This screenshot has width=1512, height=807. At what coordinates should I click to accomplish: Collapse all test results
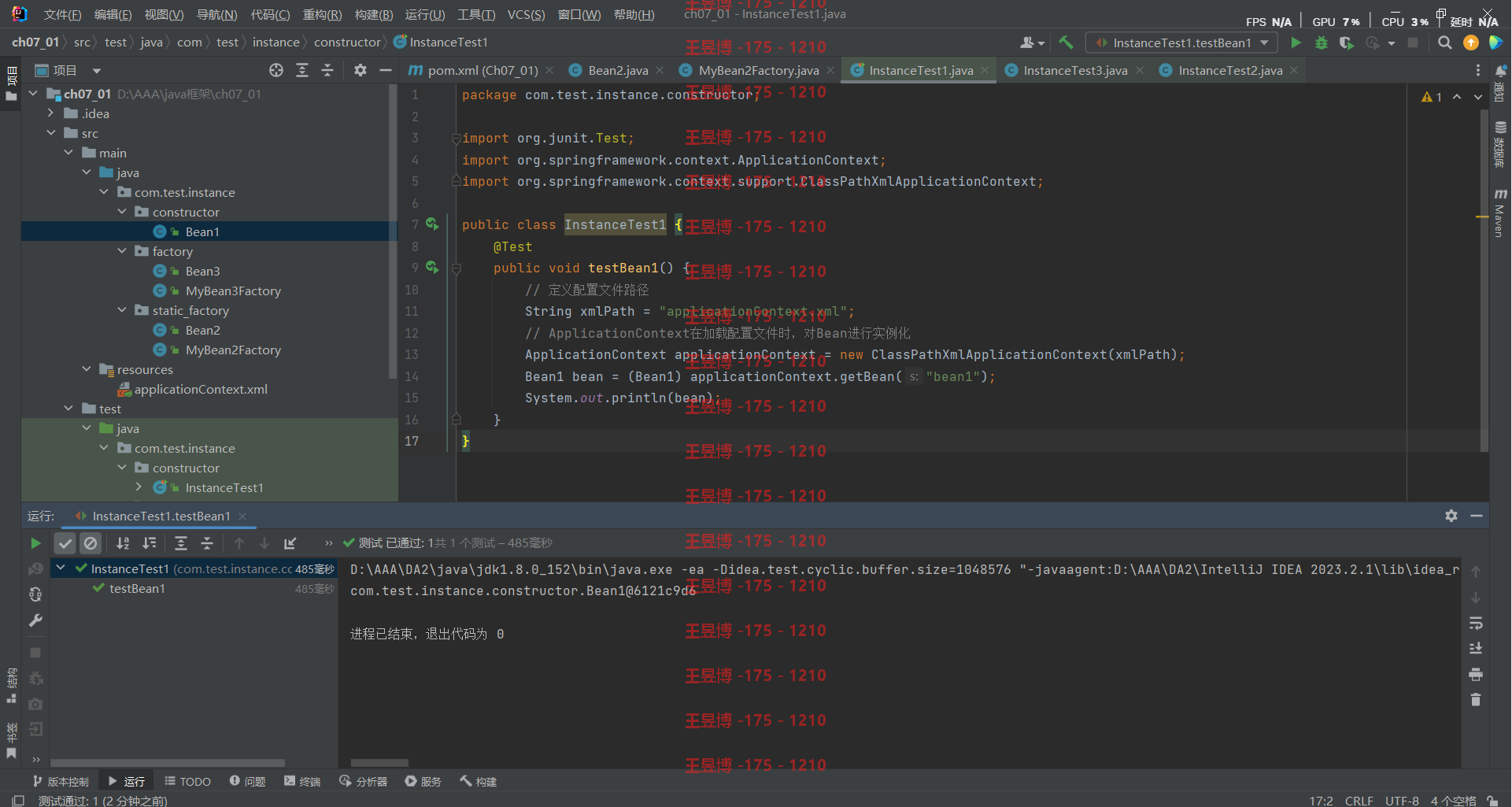pos(207,543)
